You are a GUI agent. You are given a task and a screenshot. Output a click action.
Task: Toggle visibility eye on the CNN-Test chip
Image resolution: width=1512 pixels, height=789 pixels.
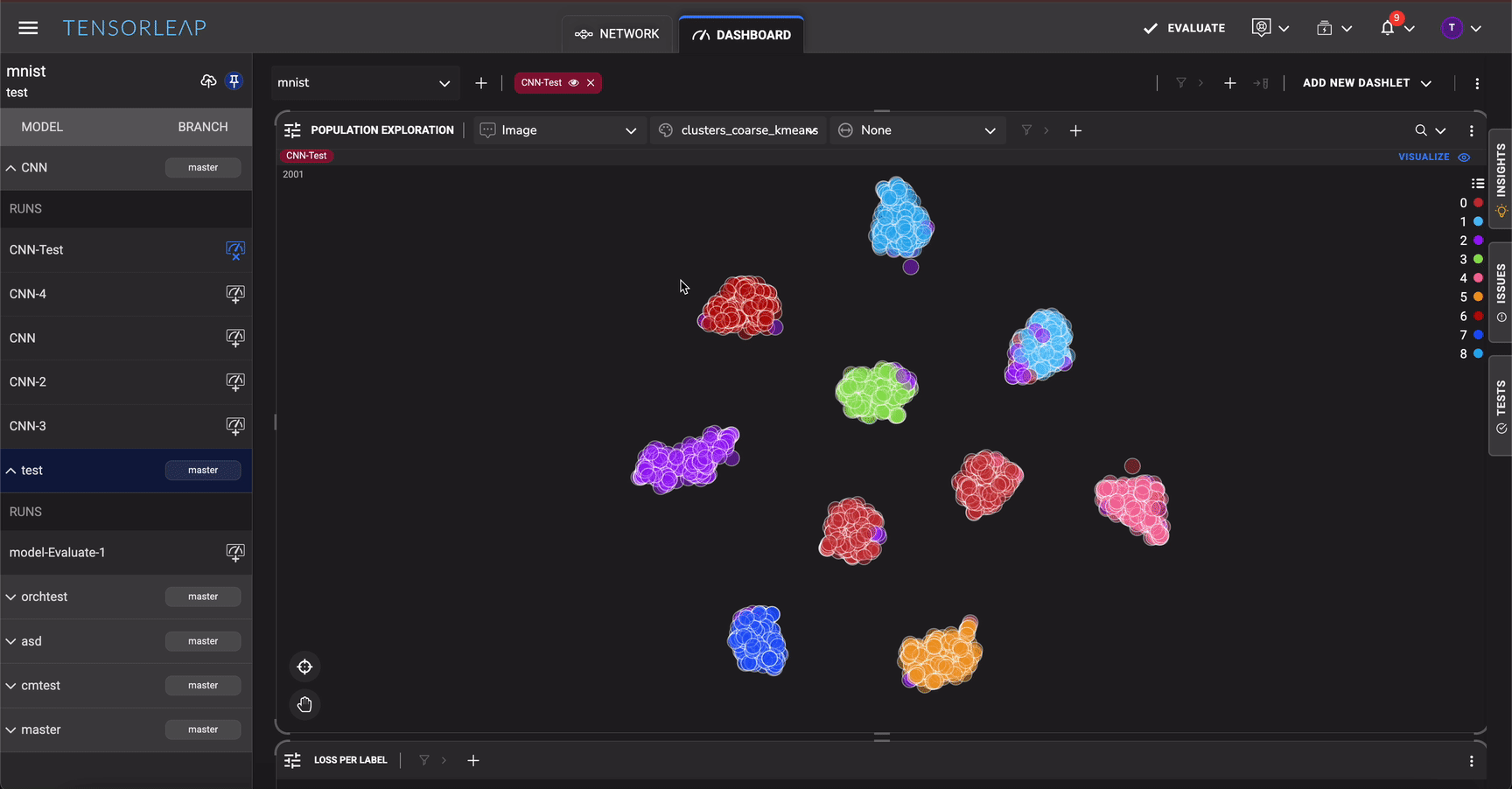[574, 83]
